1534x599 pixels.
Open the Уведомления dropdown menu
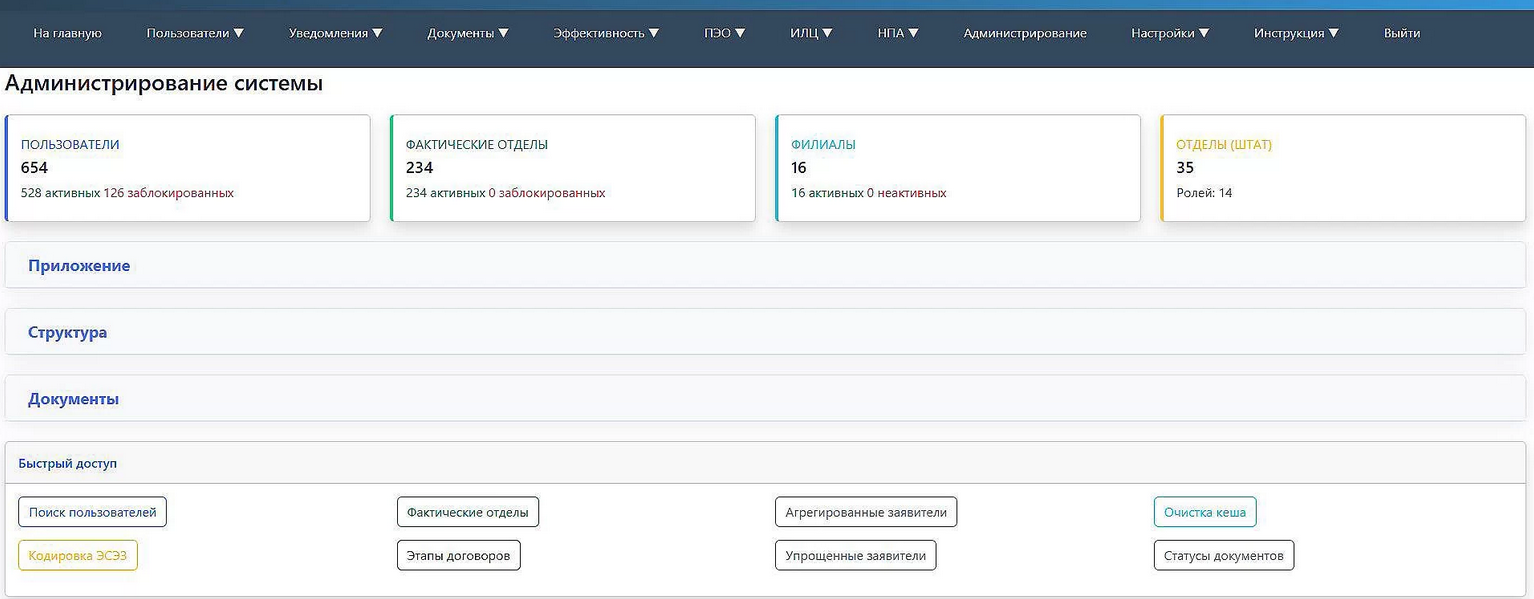click(x=336, y=33)
